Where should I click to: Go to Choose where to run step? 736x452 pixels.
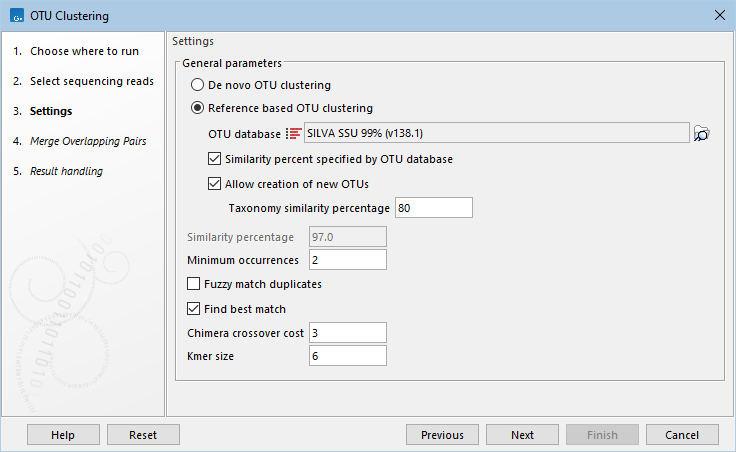84,51
